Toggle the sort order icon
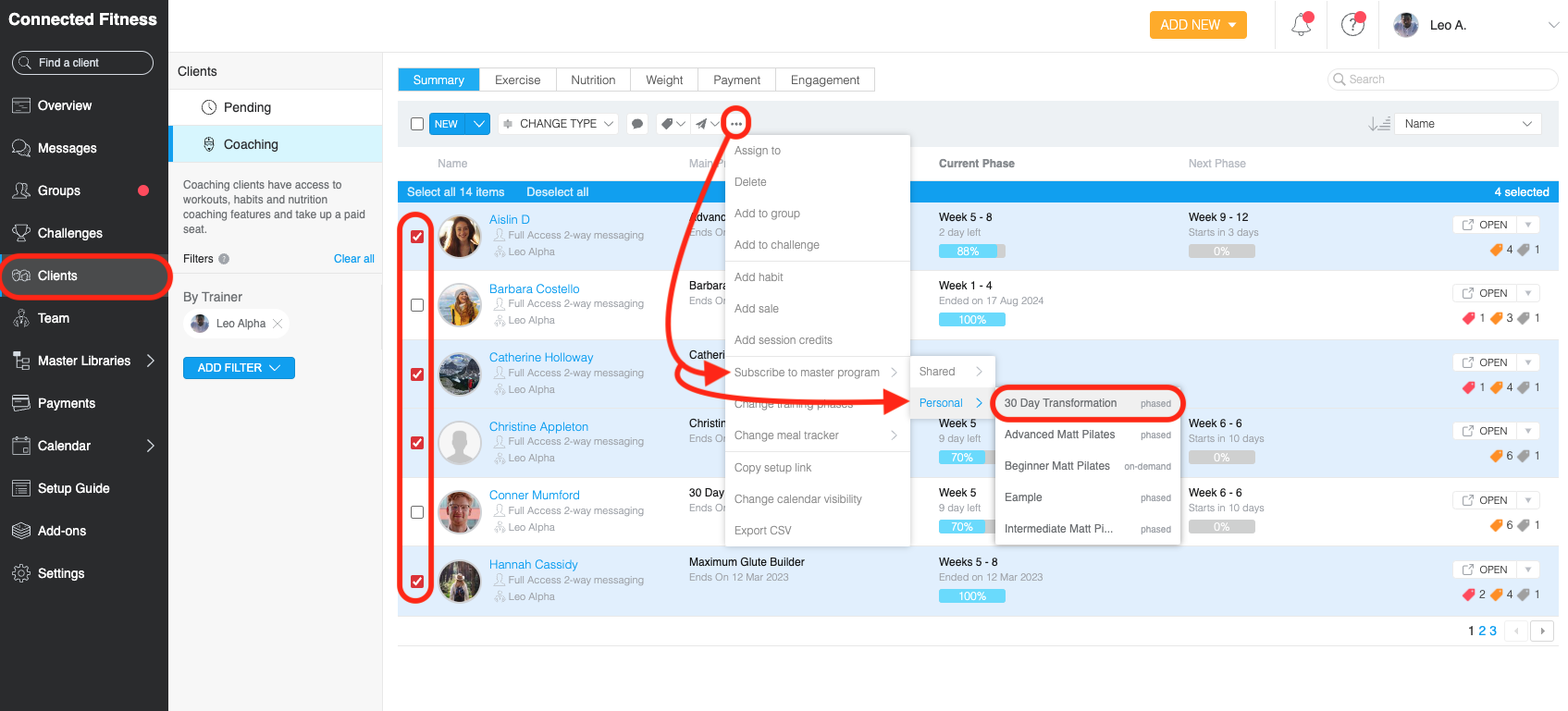 (x=1378, y=124)
